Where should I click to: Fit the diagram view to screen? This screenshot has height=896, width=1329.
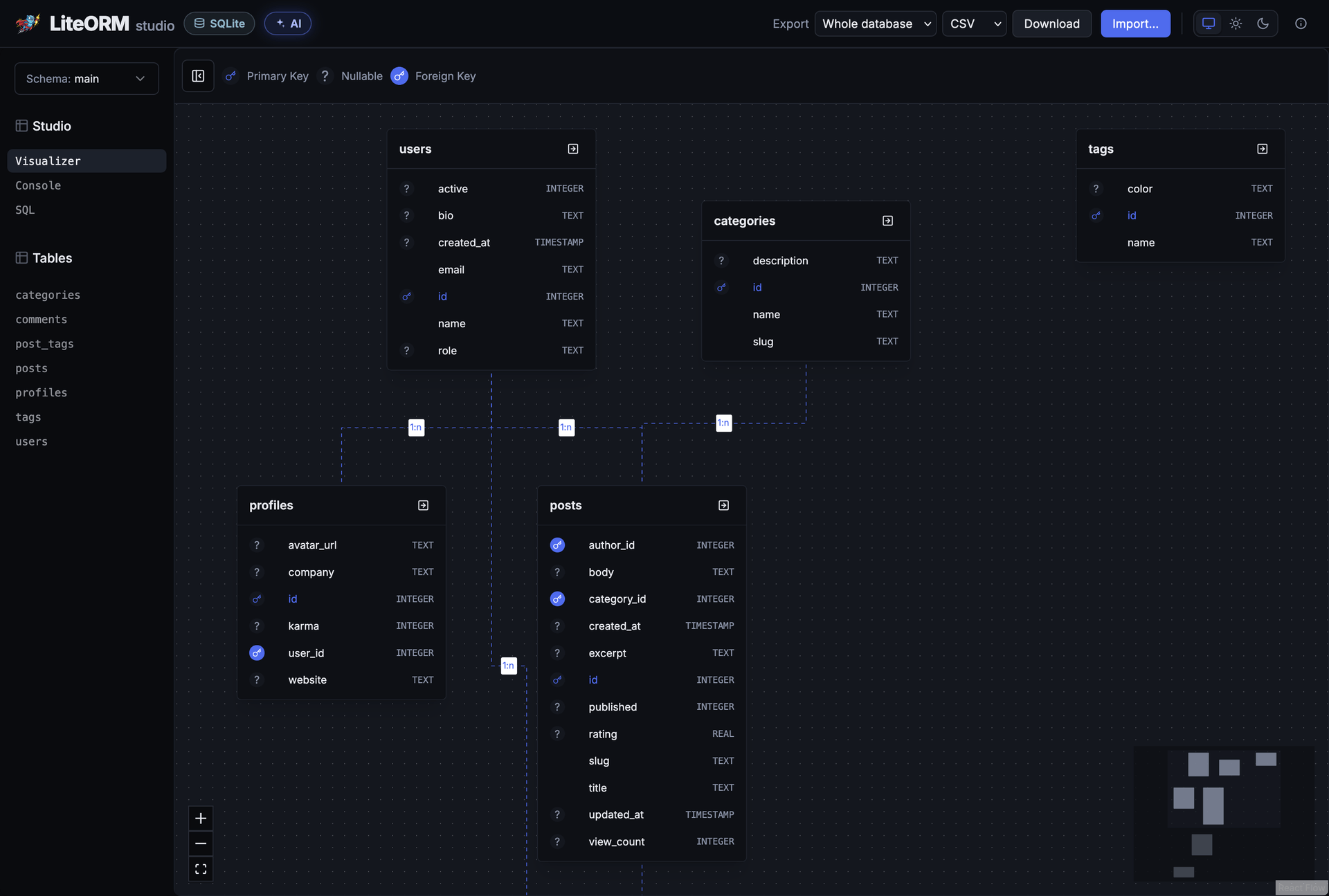[x=201, y=869]
